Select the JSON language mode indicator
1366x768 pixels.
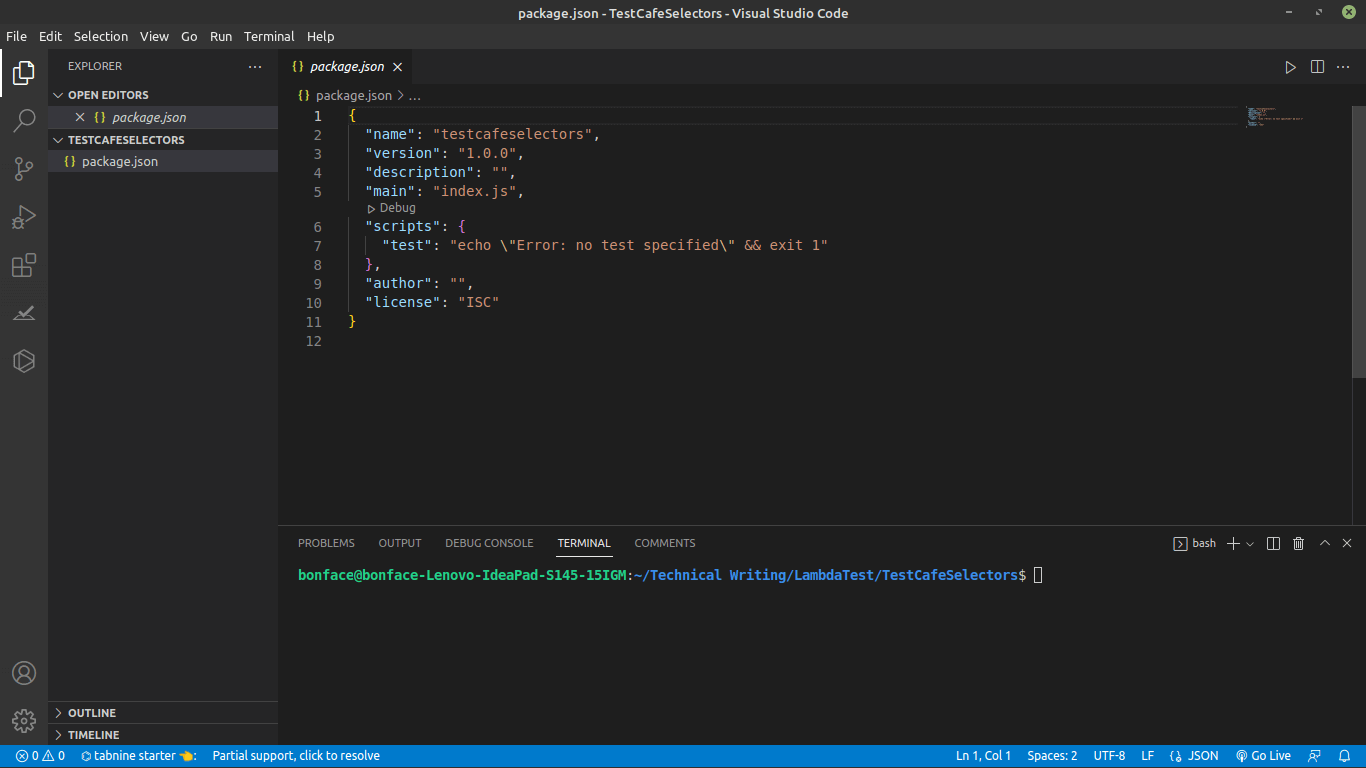pyautogui.click(x=1202, y=755)
